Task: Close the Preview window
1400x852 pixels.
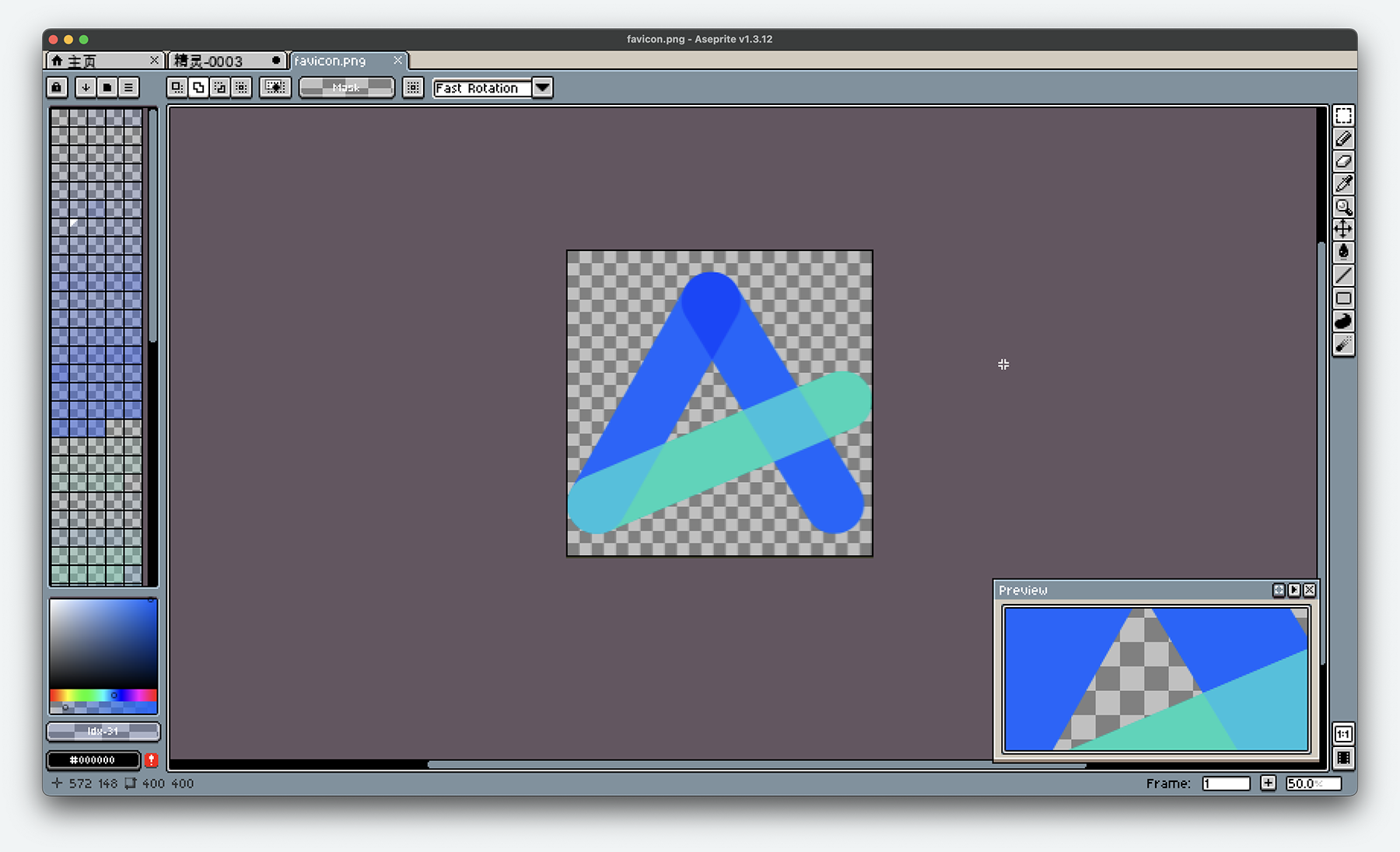Action: [x=1310, y=590]
